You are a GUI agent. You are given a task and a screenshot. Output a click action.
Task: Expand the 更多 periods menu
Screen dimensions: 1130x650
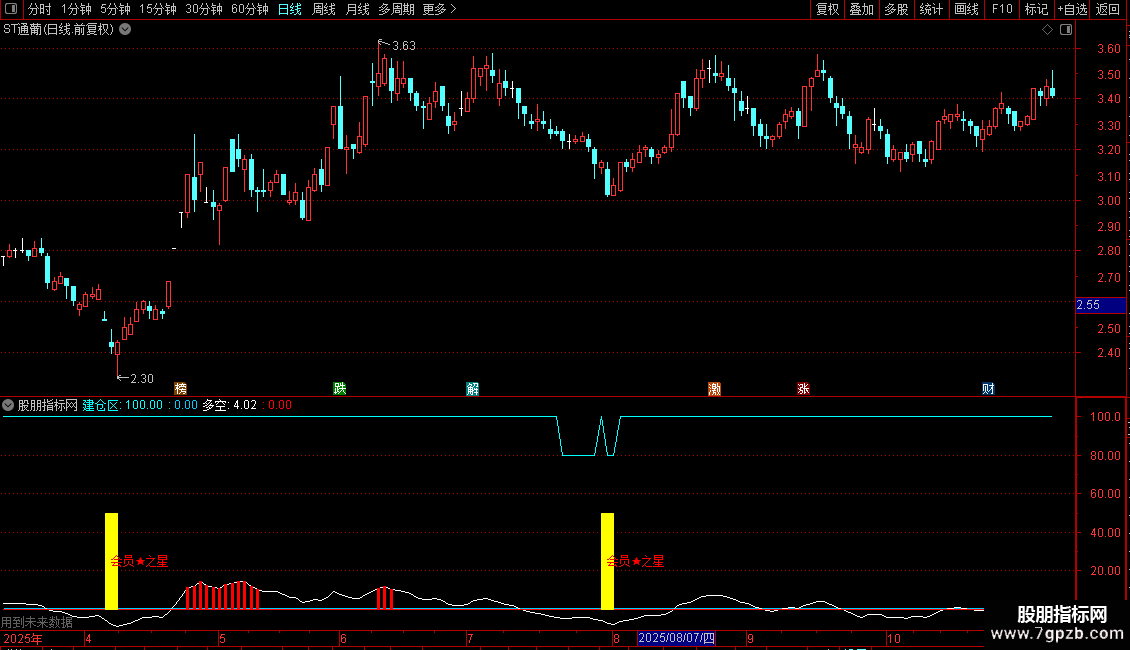(x=439, y=9)
